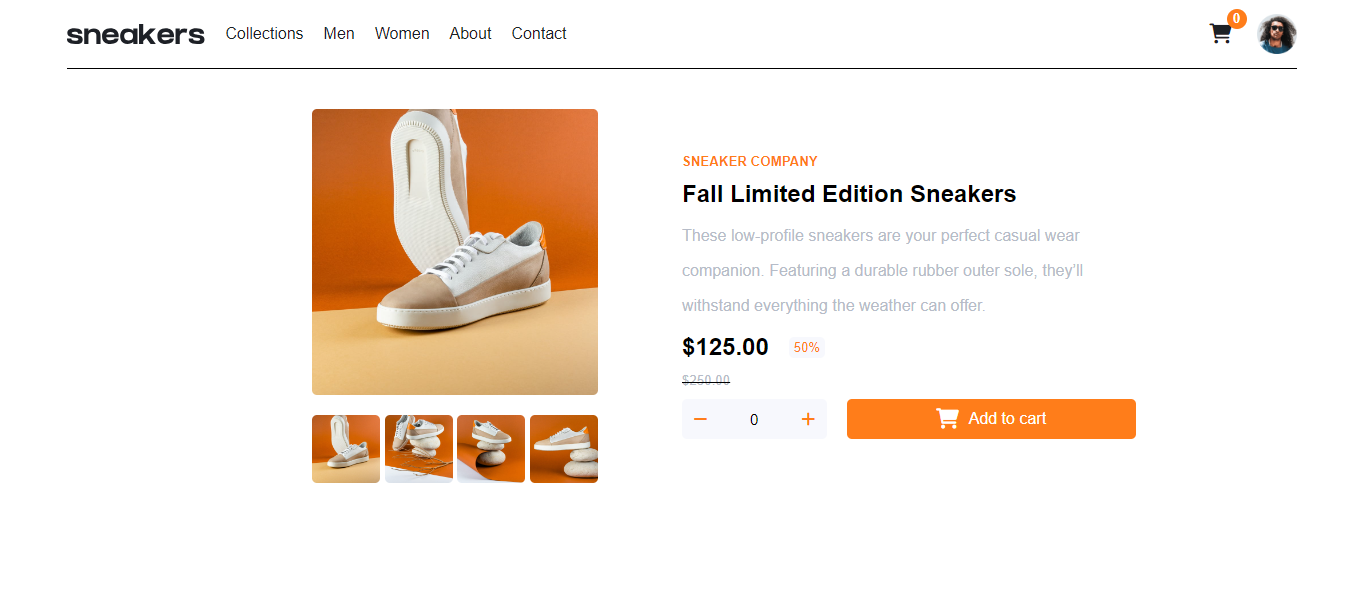Select the second sneaker thumbnail
The height and width of the screenshot is (592, 1364).
(419, 449)
